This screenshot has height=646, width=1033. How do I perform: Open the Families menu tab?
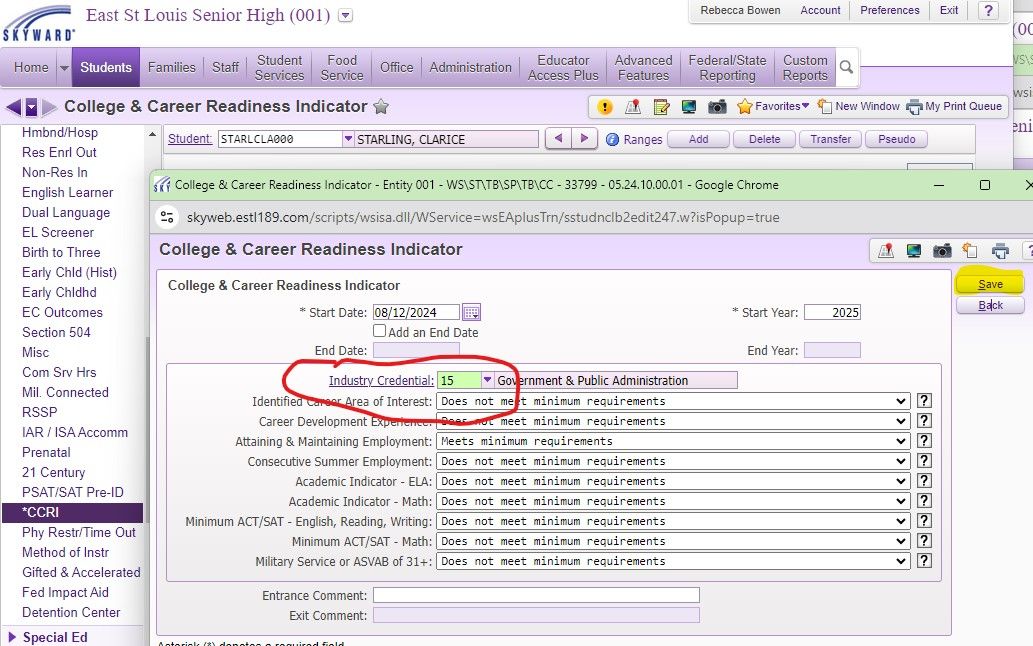click(172, 68)
